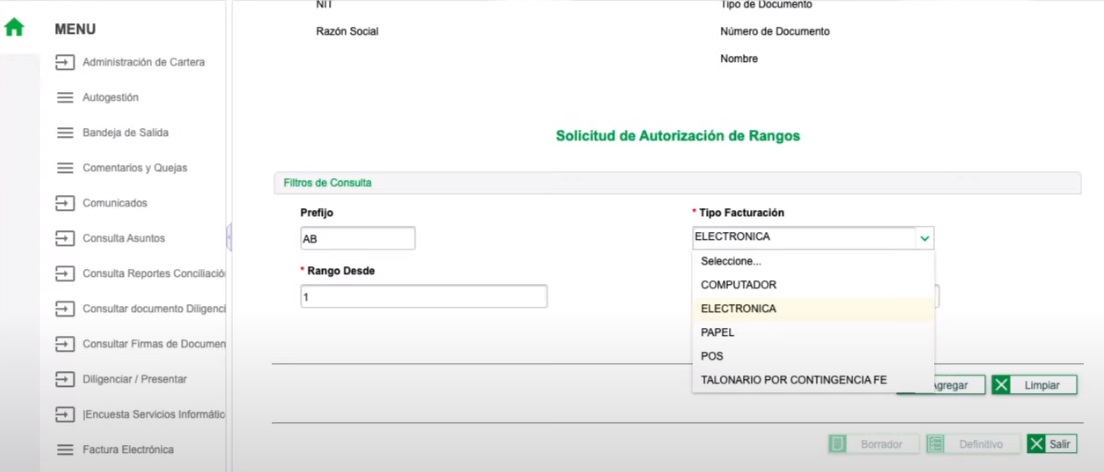Screen dimensions: 1104x472
Task: Click the arrow icon beside Consulta Reportes Conciliación
Action: [65, 274]
